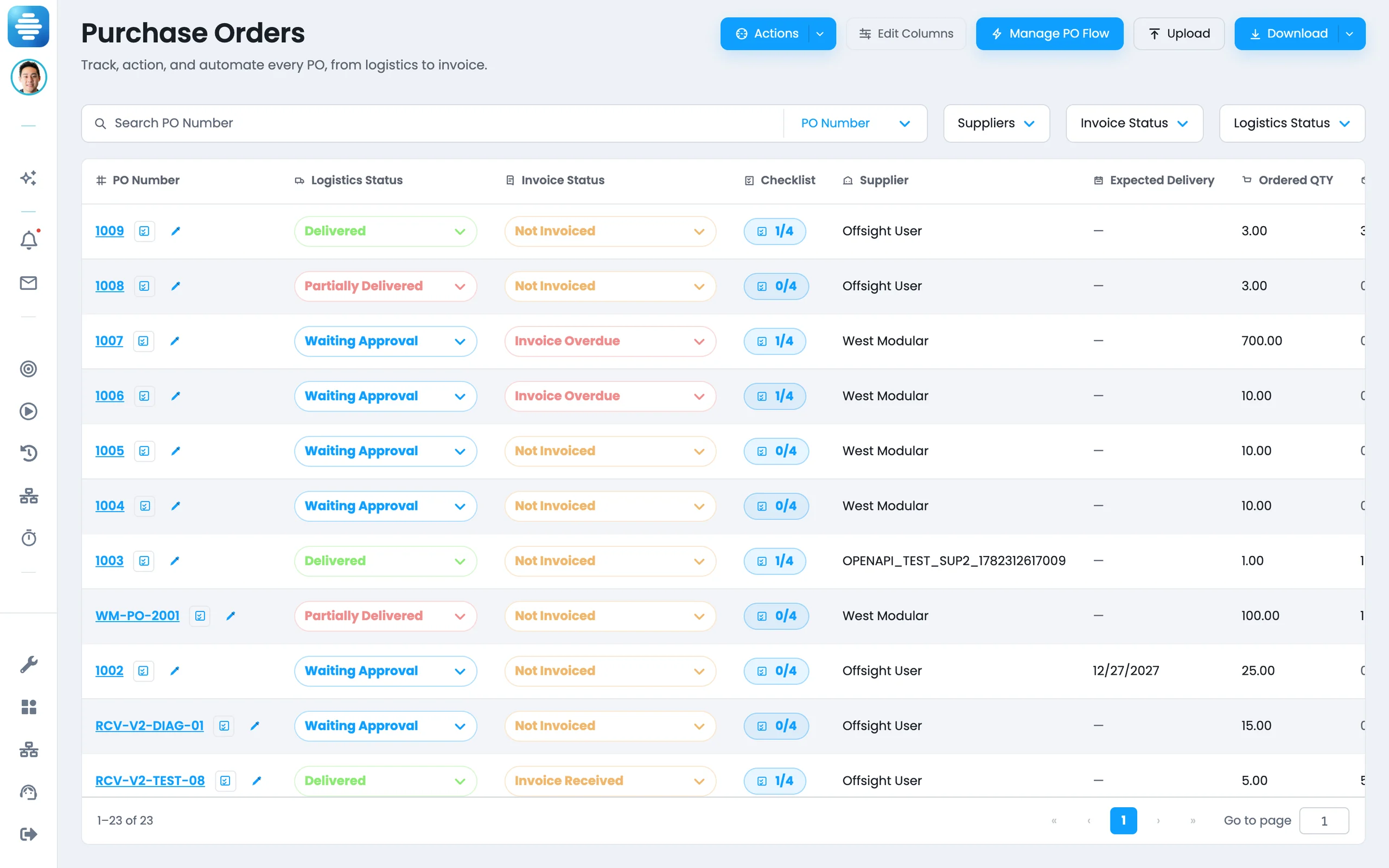Image resolution: width=1389 pixels, height=868 pixels.
Task: Change invoice status of PO 1007 Invoice Overdue
Action: pyautogui.click(x=610, y=341)
